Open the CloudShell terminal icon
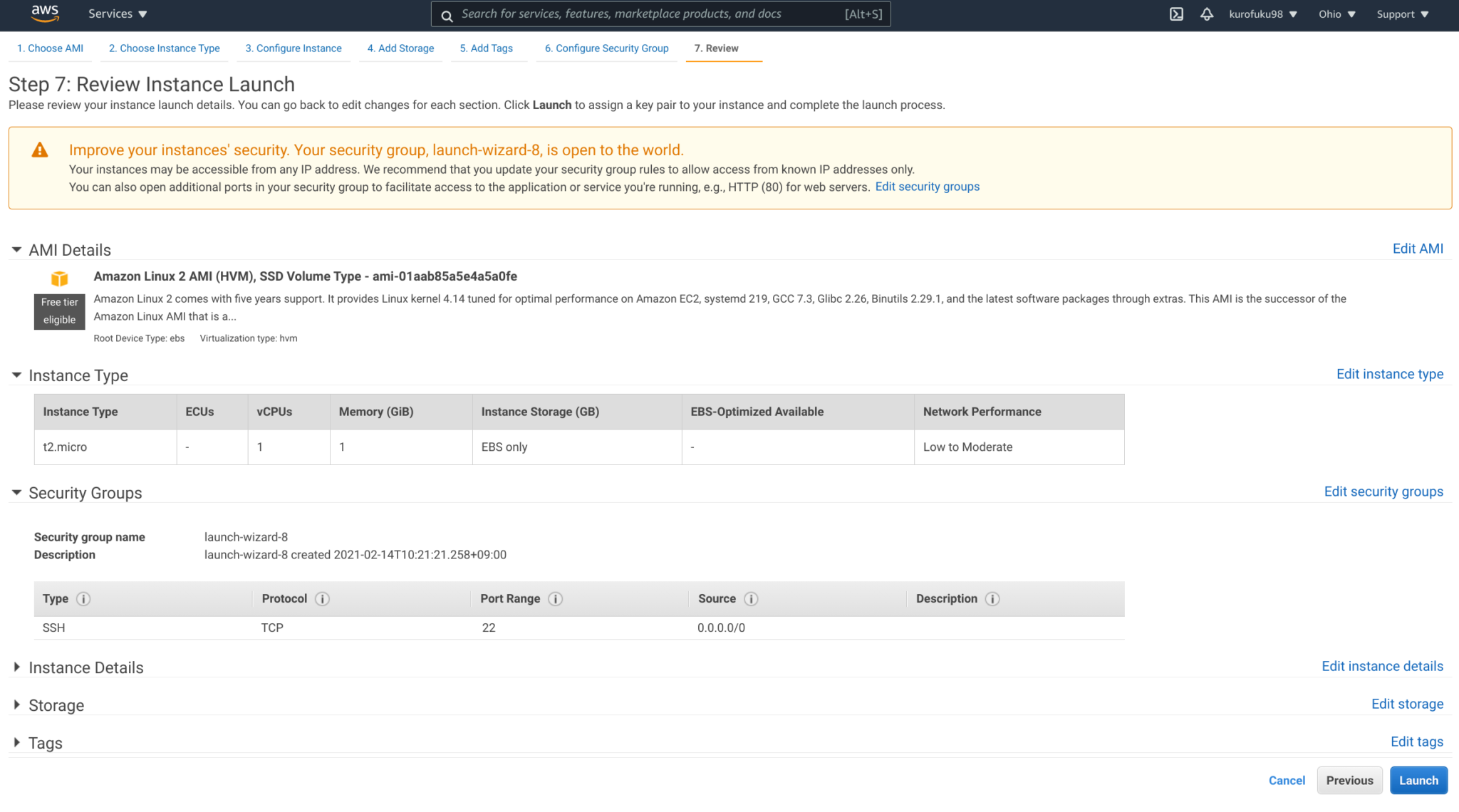 tap(1176, 14)
